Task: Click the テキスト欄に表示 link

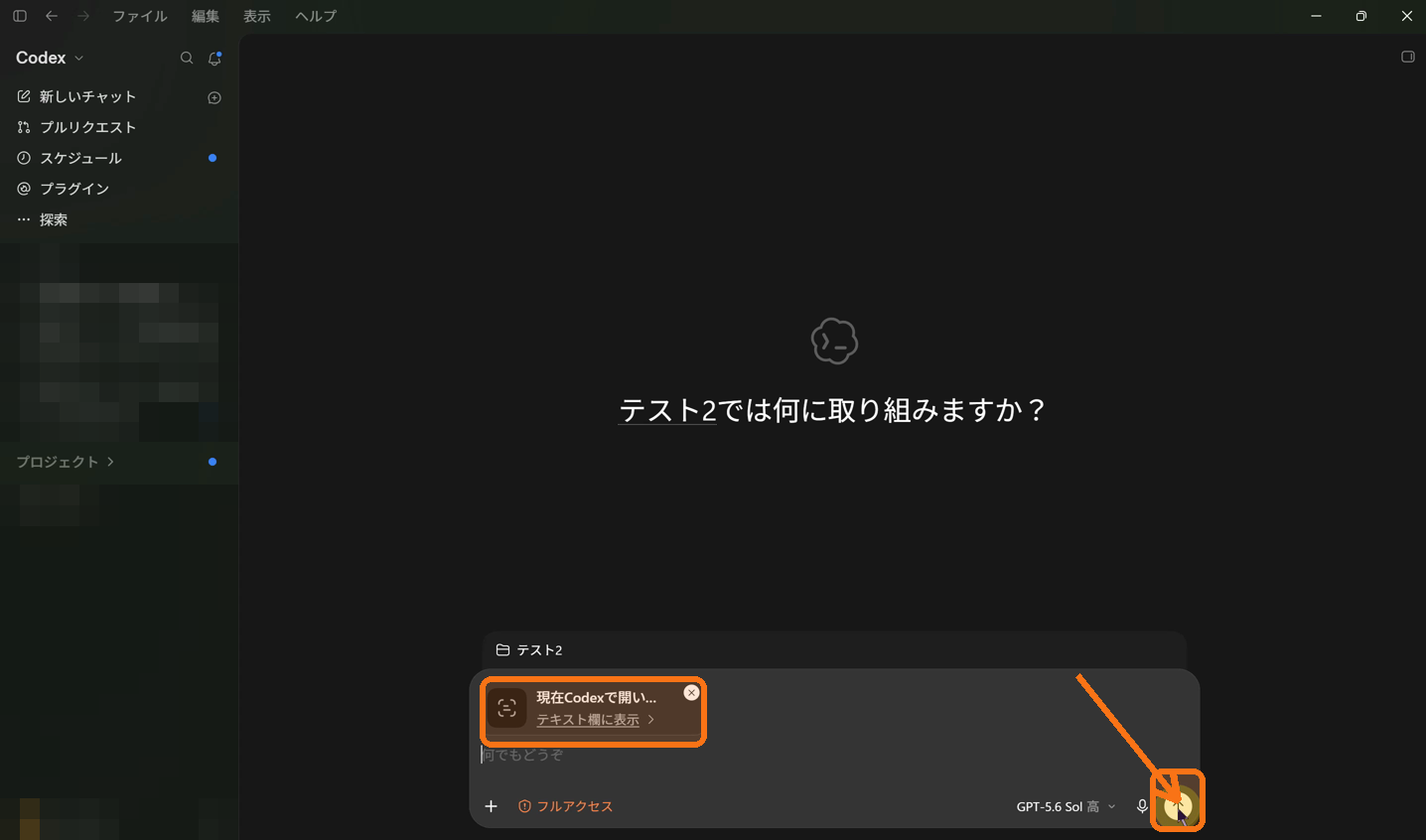Action: 588,720
